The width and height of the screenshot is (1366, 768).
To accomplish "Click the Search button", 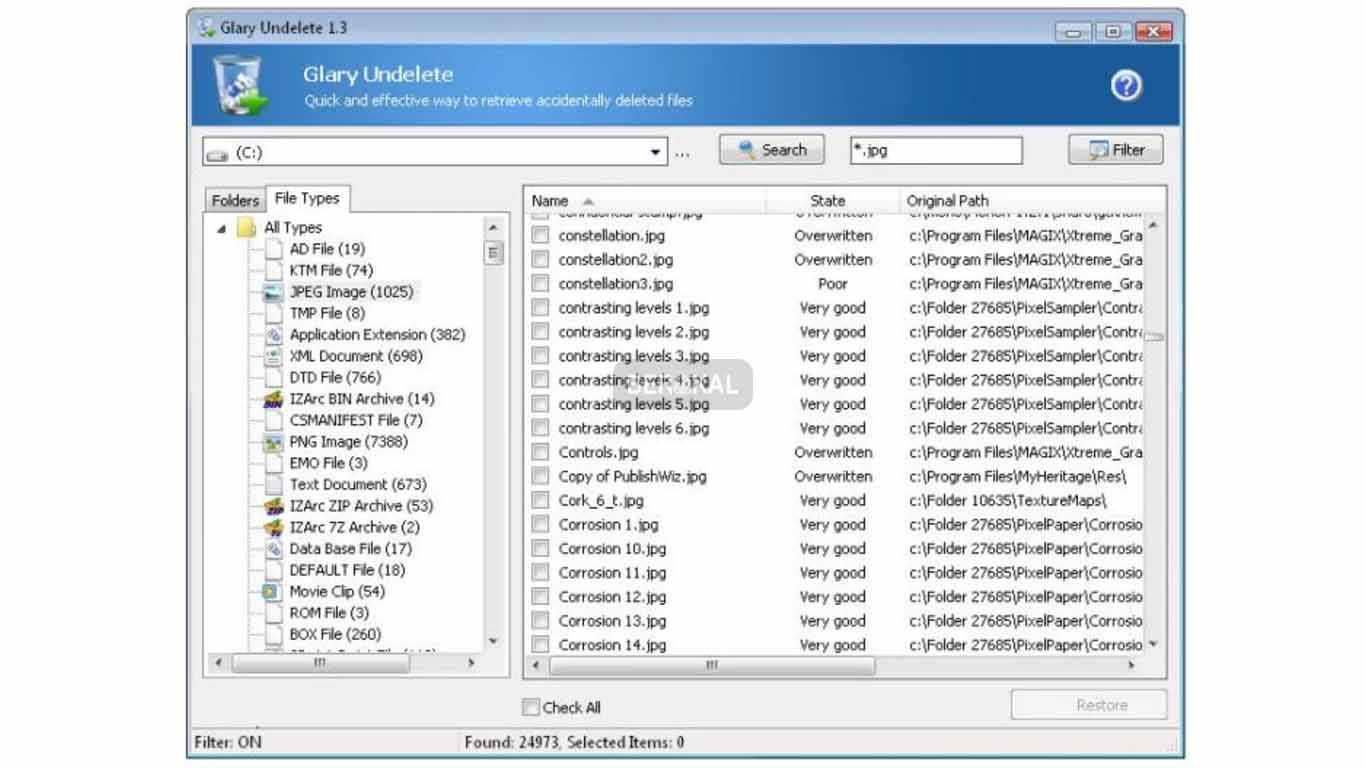I will tap(772, 150).
